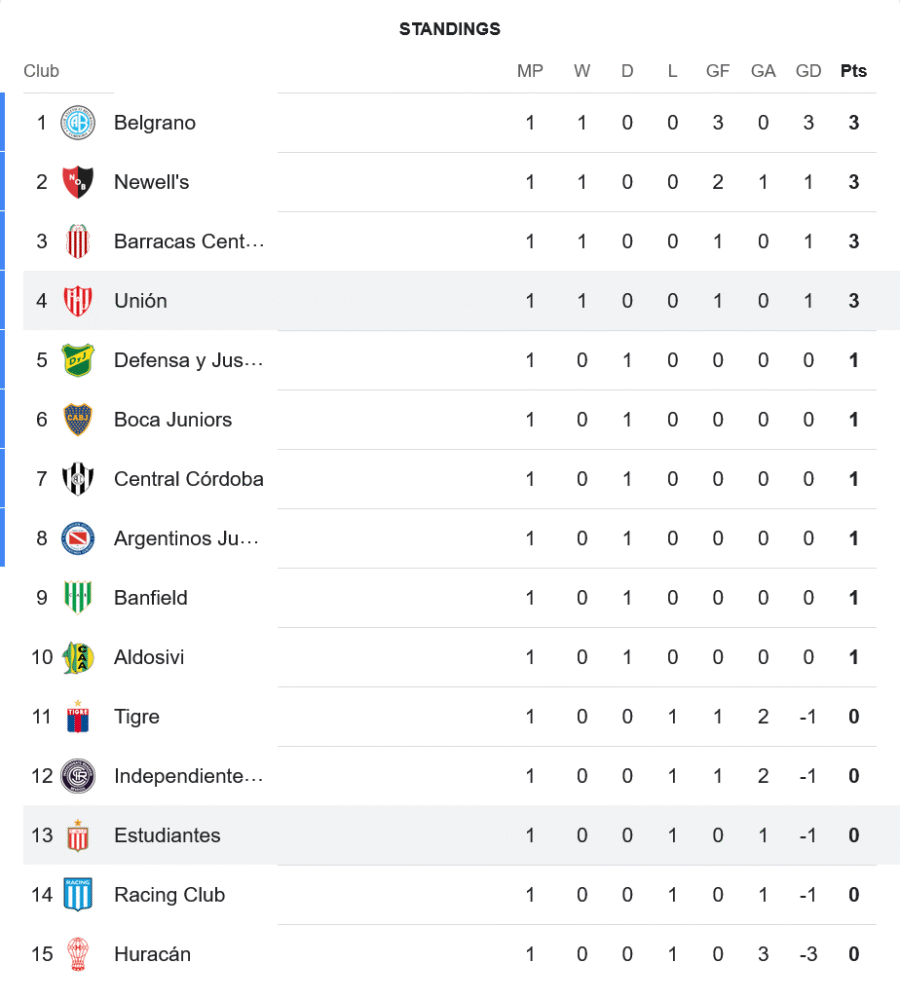This screenshot has width=900, height=1000.
Task: Click the Belgrano club crest icon
Action: coord(78,123)
